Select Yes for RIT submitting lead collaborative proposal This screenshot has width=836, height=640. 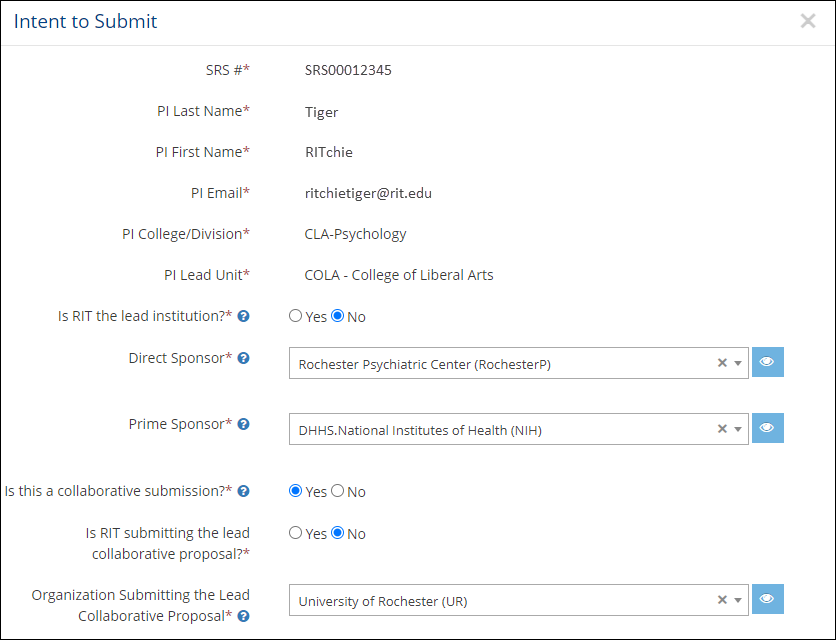[x=296, y=533]
